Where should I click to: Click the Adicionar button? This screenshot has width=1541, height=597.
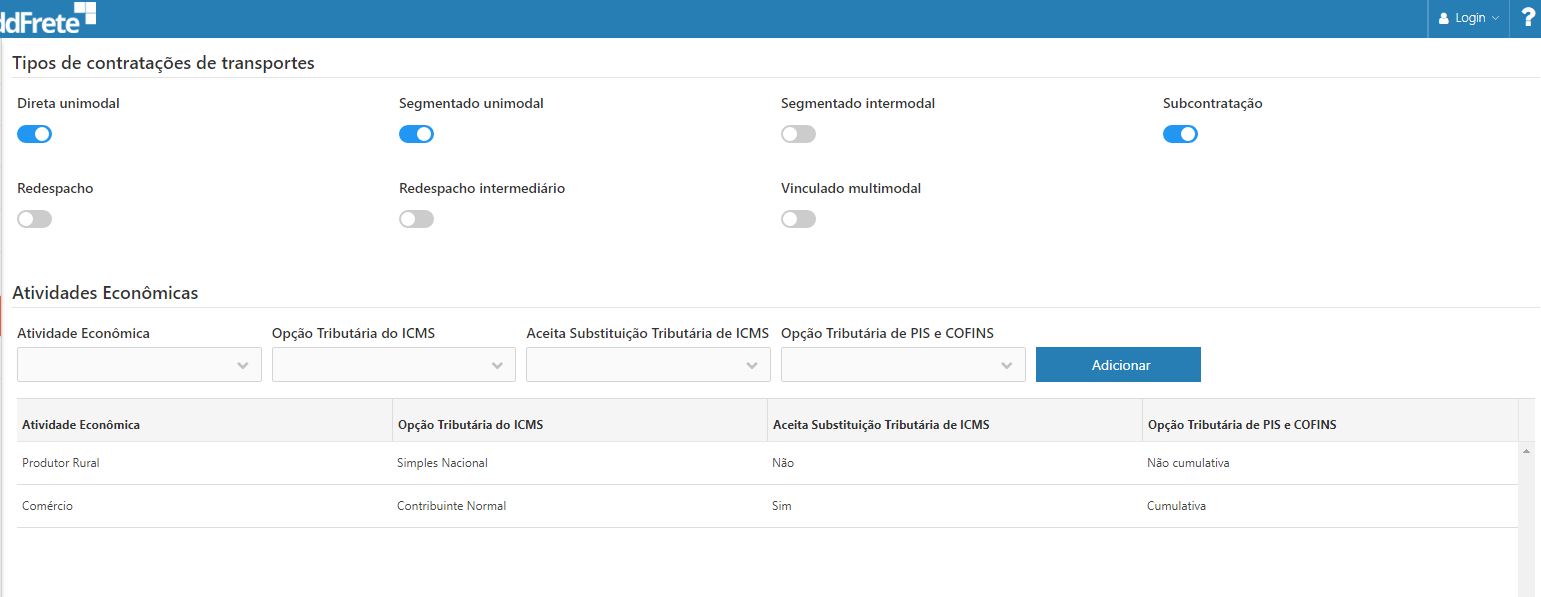(x=1118, y=365)
